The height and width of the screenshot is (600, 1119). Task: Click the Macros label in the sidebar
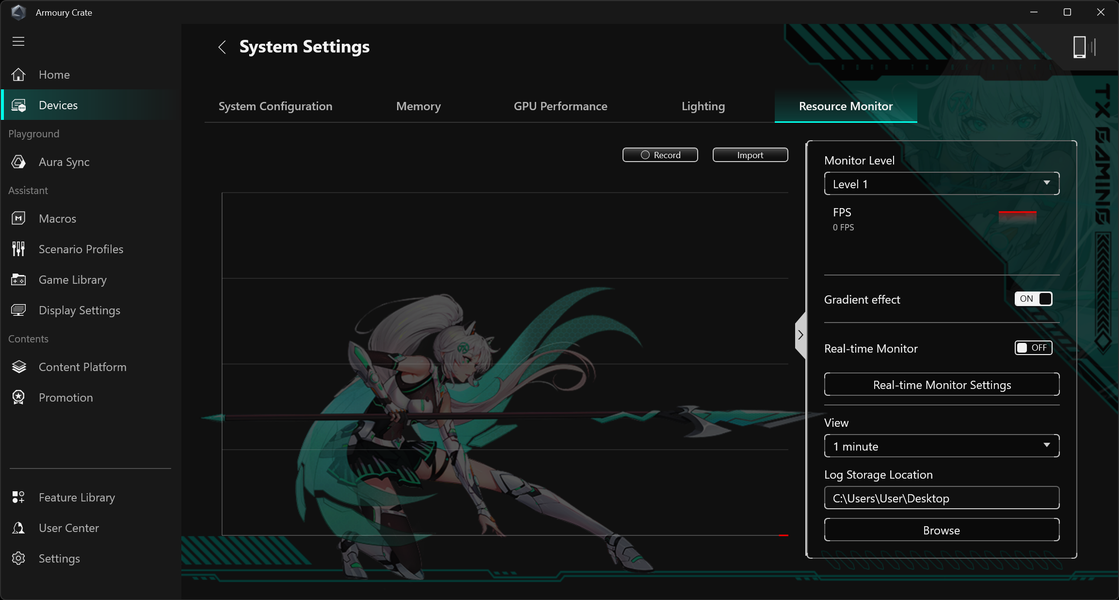[x=57, y=218]
